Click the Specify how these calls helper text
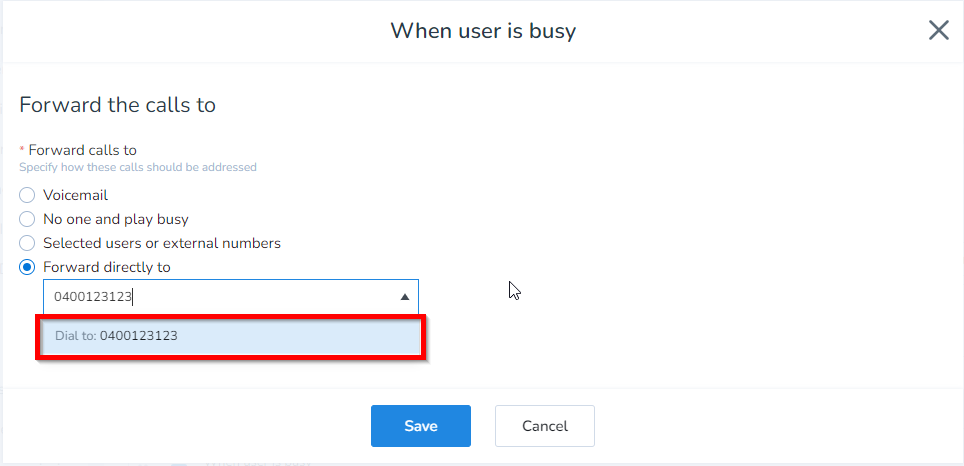Screen dimensions: 964x466 [137, 167]
